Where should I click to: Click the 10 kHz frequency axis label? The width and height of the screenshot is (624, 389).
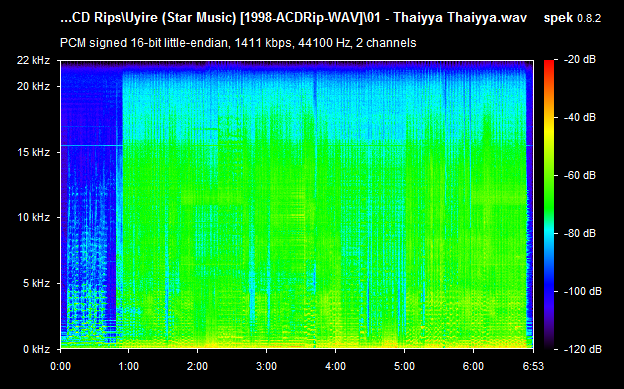tap(33, 217)
